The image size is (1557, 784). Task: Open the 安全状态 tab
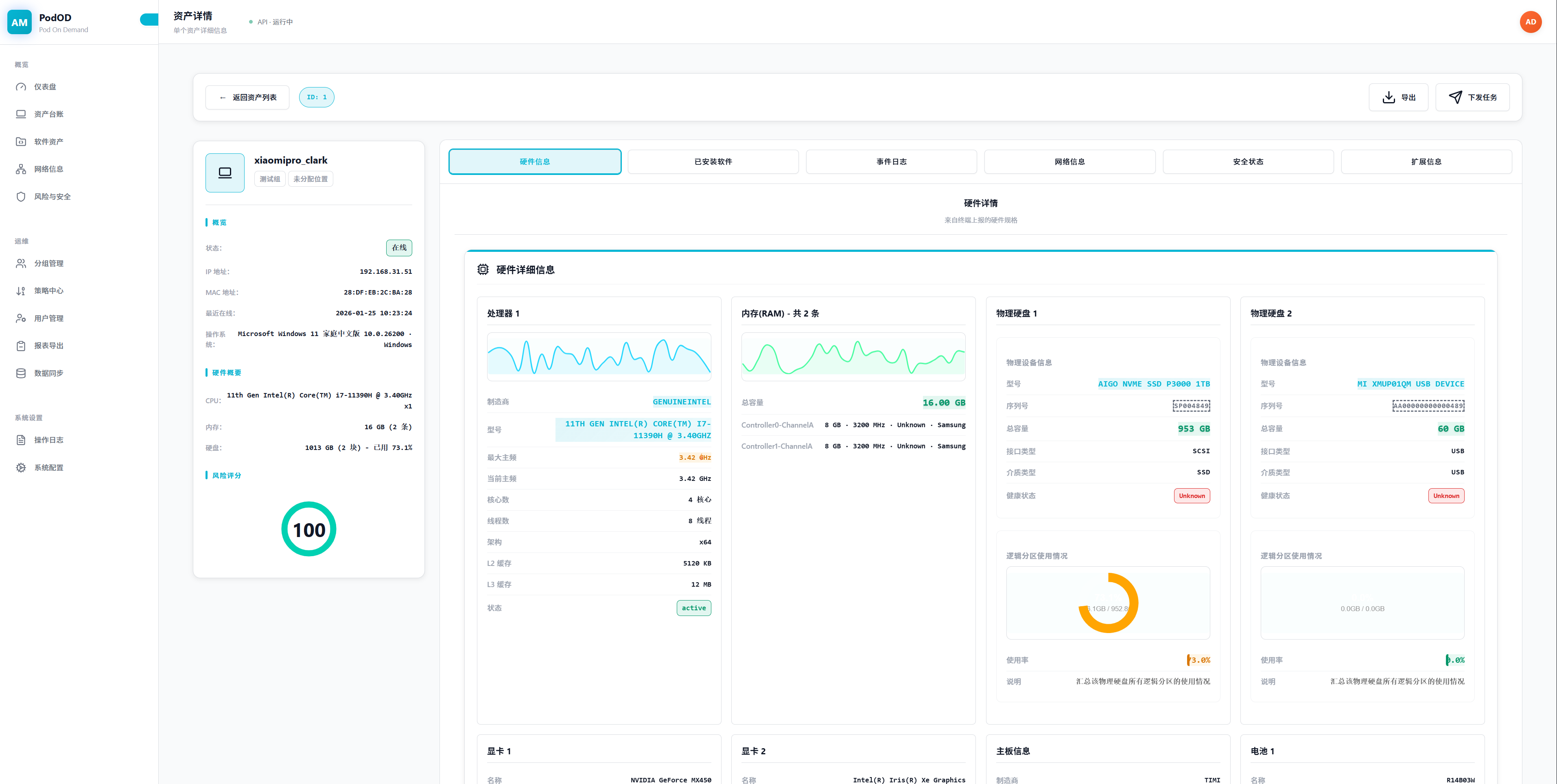(1248, 162)
